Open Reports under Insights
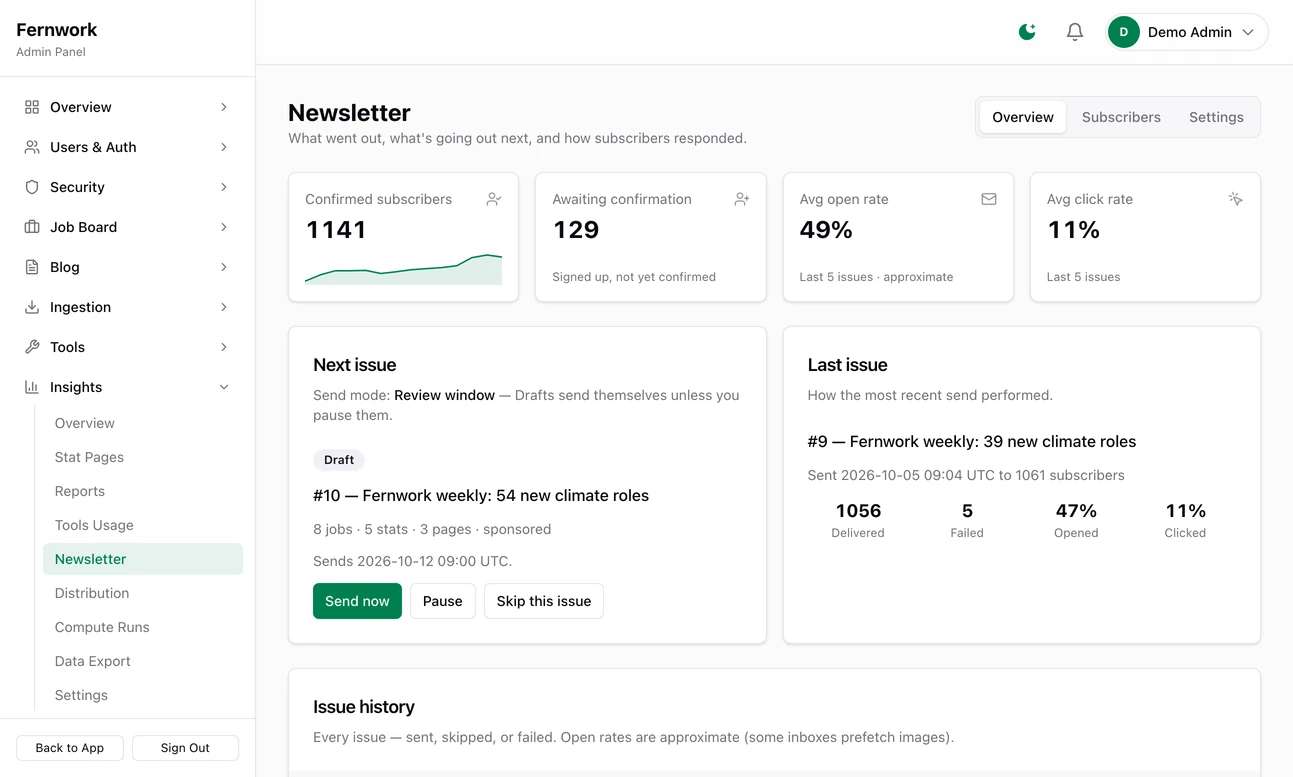1293x777 pixels. click(x=143, y=491)
